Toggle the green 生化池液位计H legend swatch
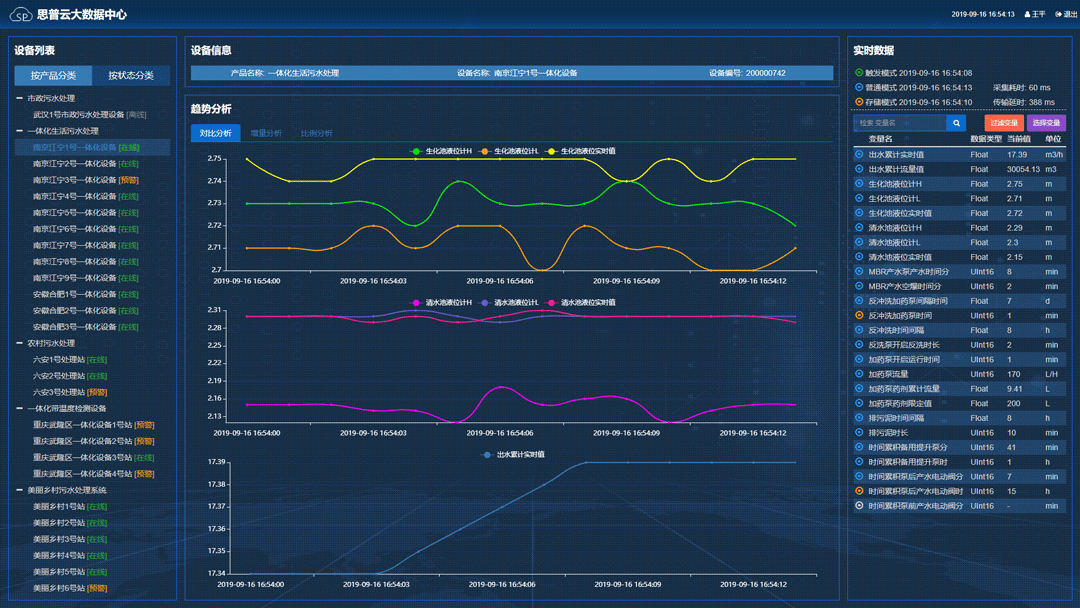Image resolution: width=1080 pixels, height=608 pixels. pyautogui.click(x=418, y=152)
